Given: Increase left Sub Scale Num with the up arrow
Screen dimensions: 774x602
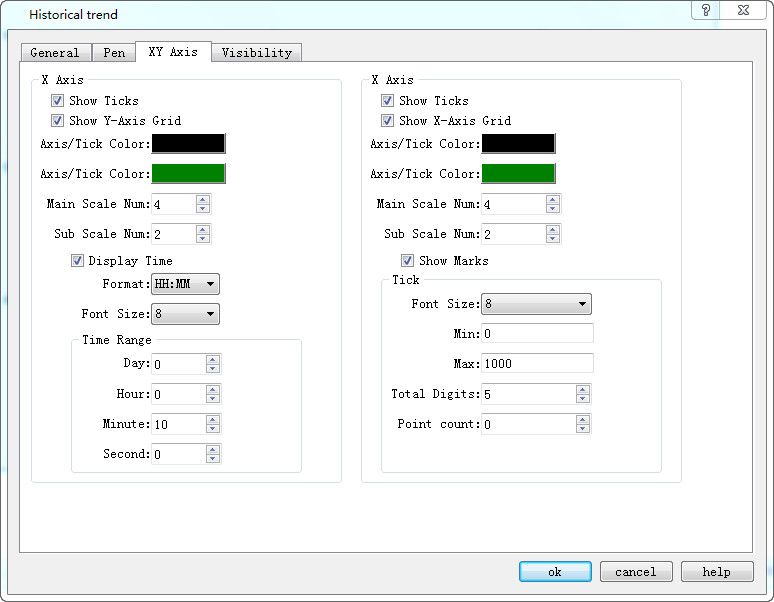Looking at the screenshot, I should tap(203, 229).
